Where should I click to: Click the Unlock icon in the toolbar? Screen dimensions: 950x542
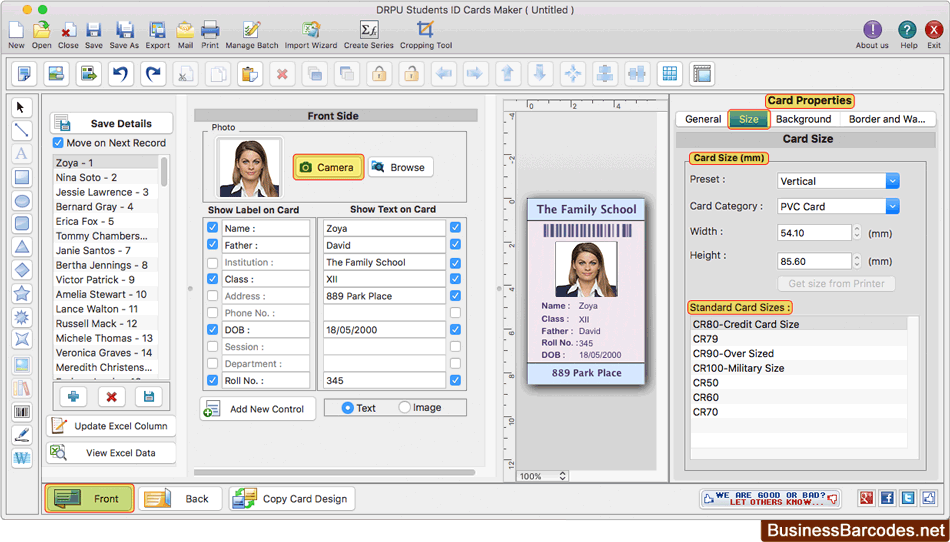pyautogui.click(x=411, y=74)
